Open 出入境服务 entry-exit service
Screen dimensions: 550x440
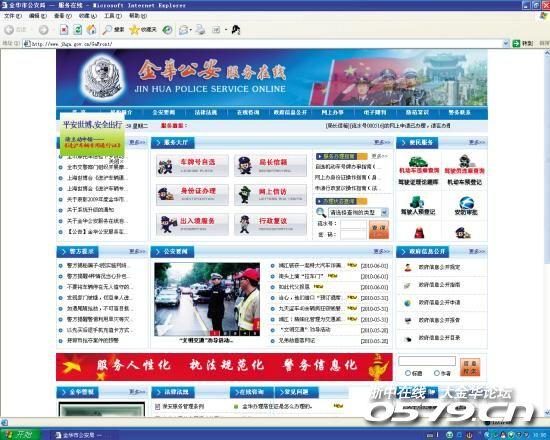[192, 224]
